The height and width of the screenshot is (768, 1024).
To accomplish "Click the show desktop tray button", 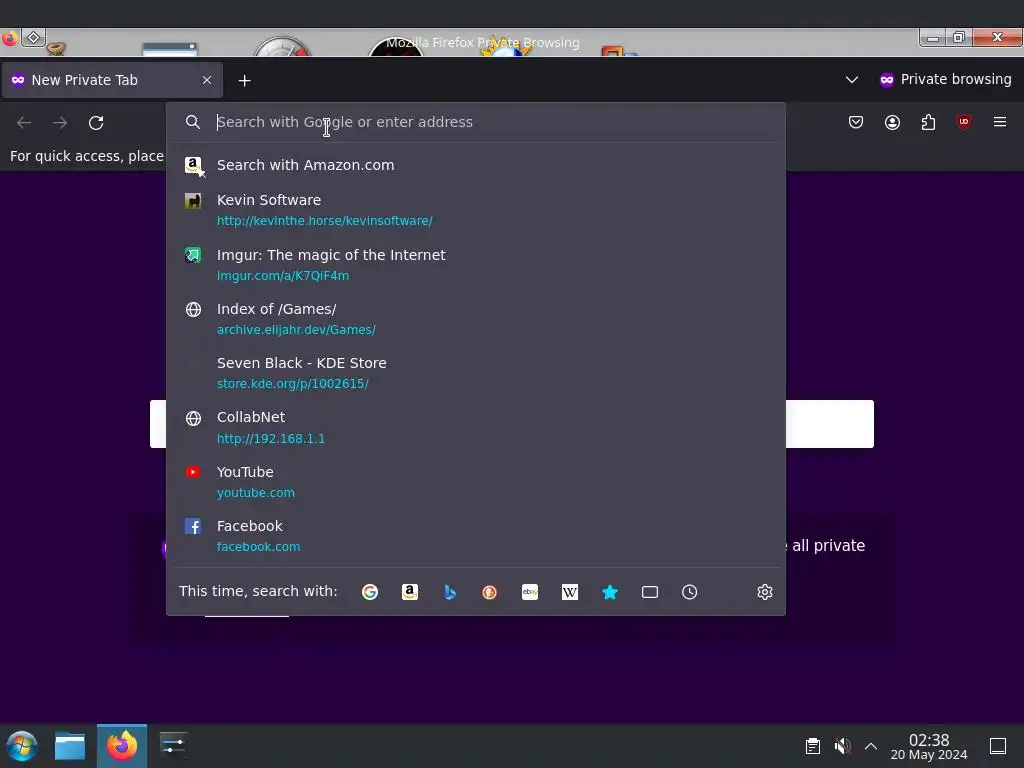I will (x=998, y=746).
